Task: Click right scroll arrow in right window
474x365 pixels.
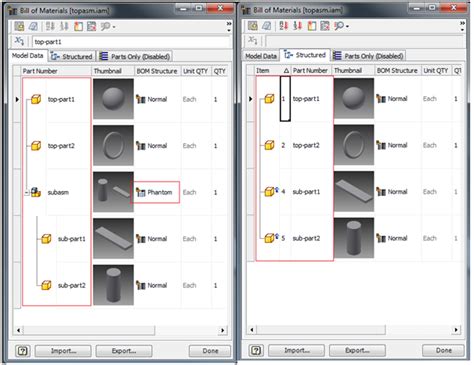Action: (456, 330)
